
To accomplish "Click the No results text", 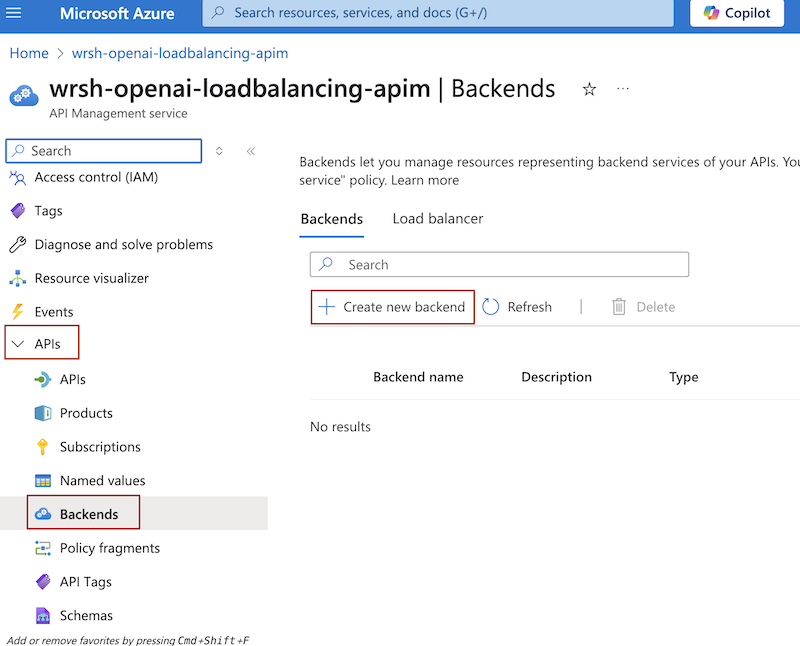I will pos(340,427).
